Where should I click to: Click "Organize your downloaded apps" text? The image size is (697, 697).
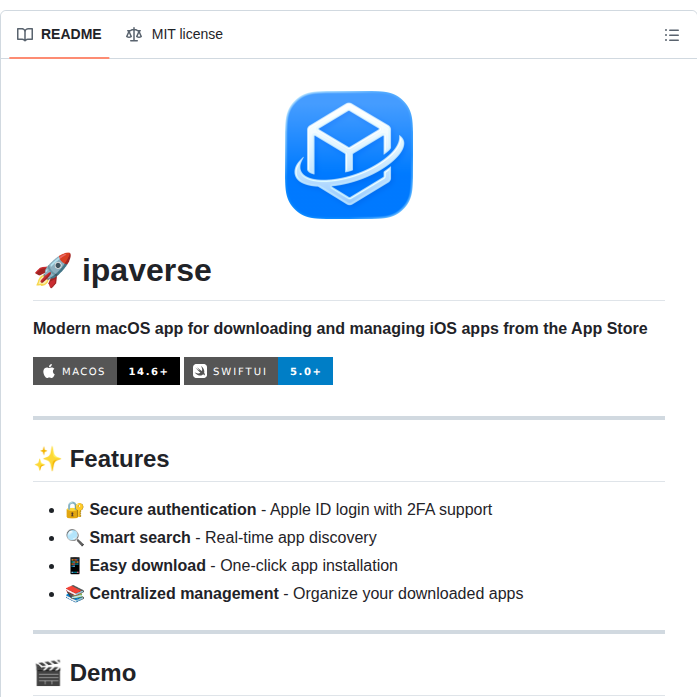(408, 593)
